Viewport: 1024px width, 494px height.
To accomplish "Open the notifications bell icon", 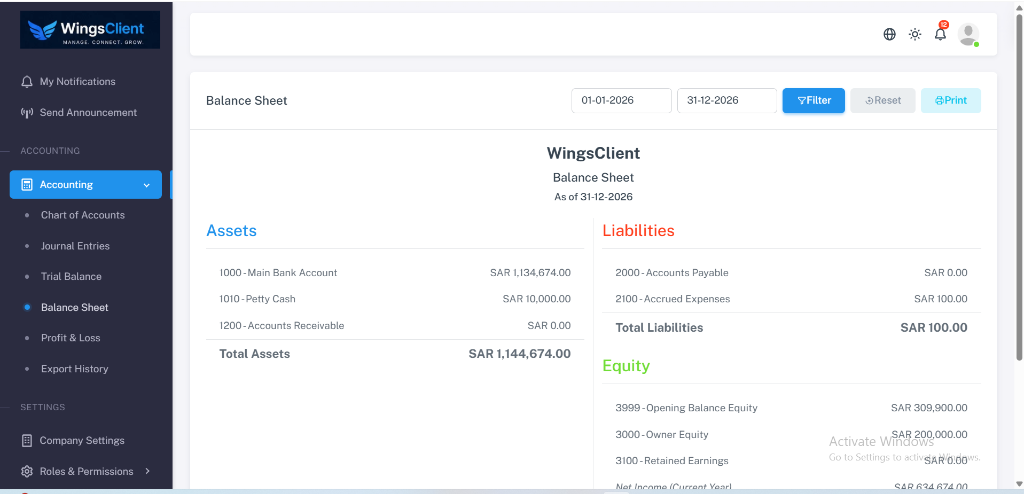I will 940,34.
